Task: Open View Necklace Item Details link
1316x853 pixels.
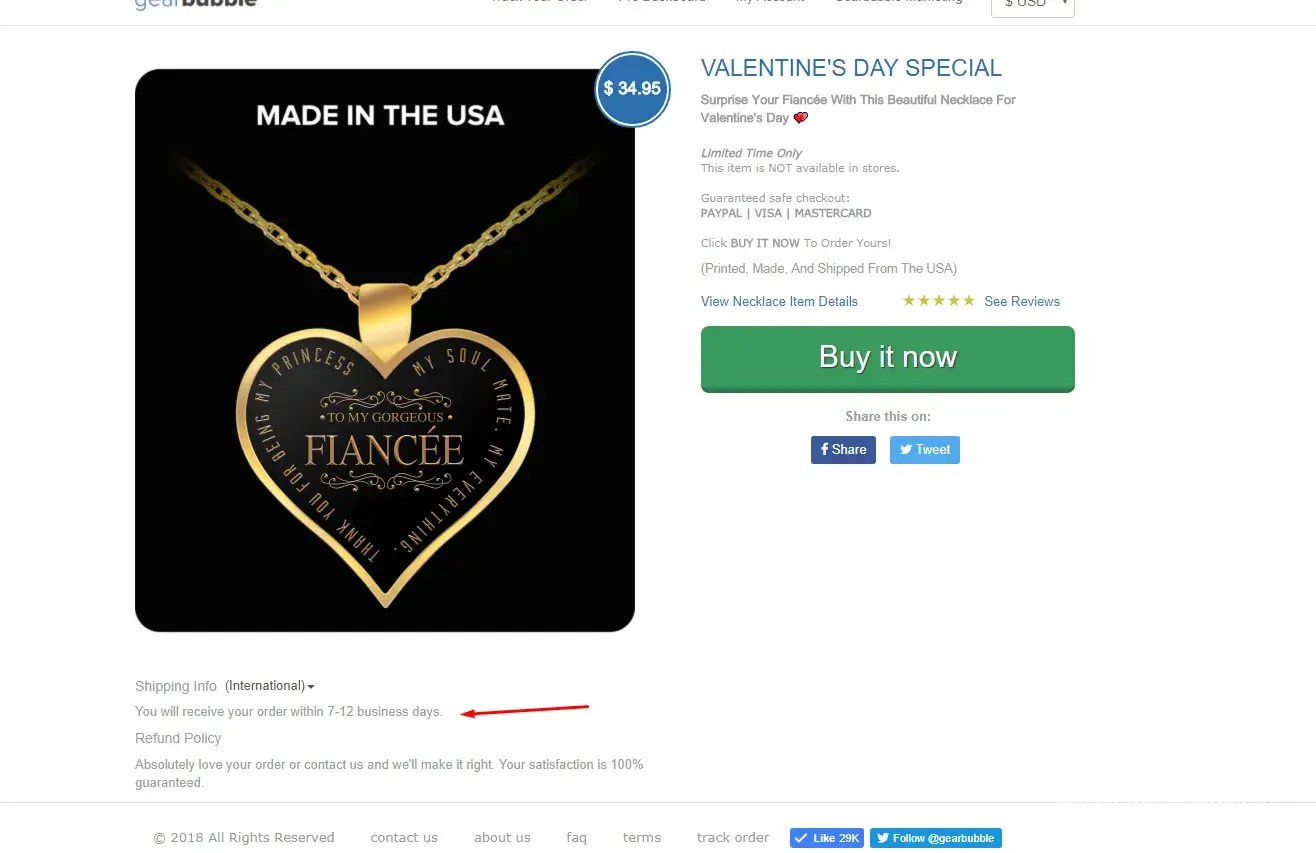Action: pos(779,301)
